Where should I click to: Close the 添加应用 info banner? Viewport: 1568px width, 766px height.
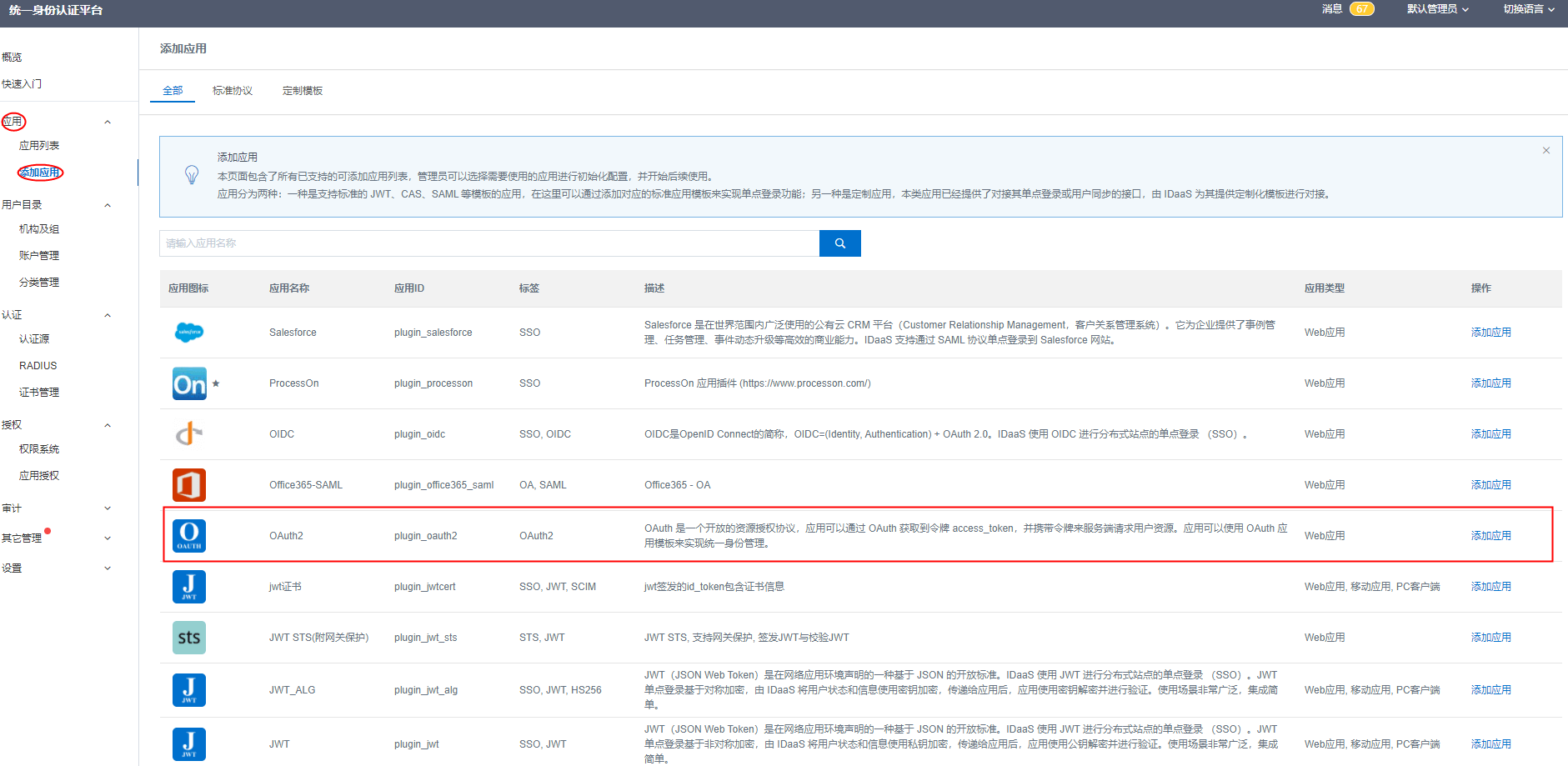coord(1546,151)
